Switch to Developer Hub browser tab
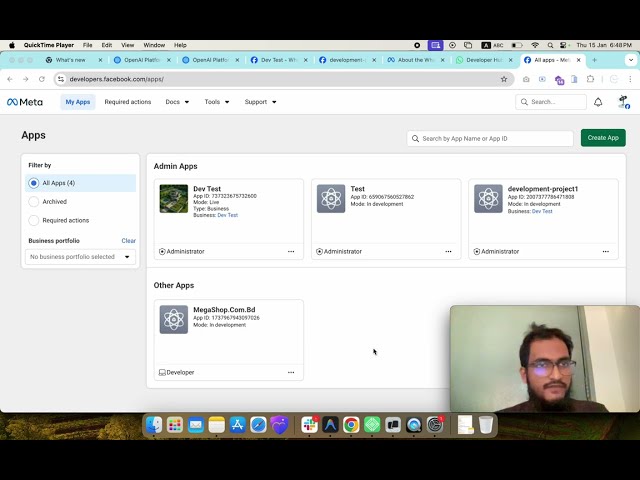This screenshot has height=480, width=640. pyautogui.click(x=482, y=60)
